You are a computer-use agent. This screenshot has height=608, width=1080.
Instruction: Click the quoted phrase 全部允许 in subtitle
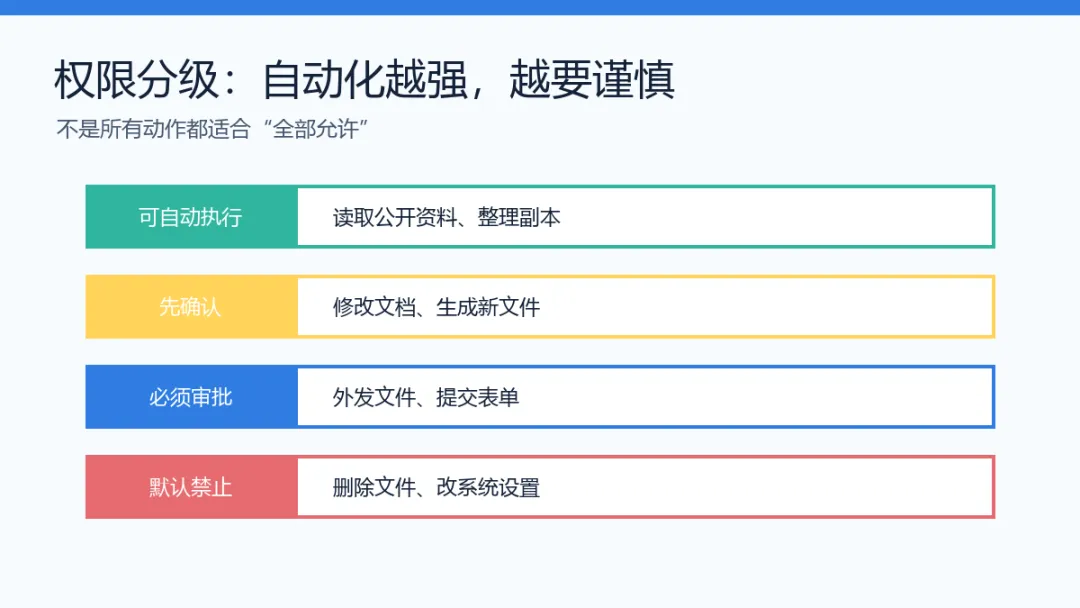click(x=316, y=129)
